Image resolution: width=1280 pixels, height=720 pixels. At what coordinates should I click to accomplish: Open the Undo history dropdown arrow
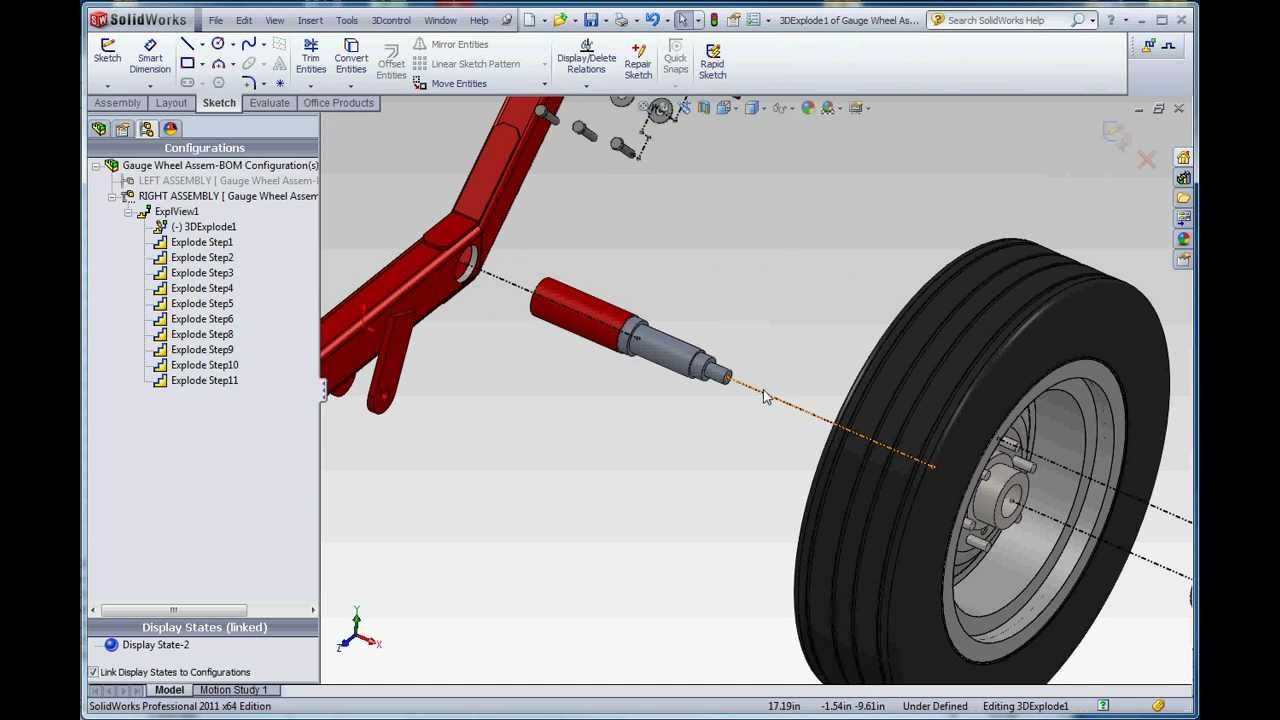666,20
